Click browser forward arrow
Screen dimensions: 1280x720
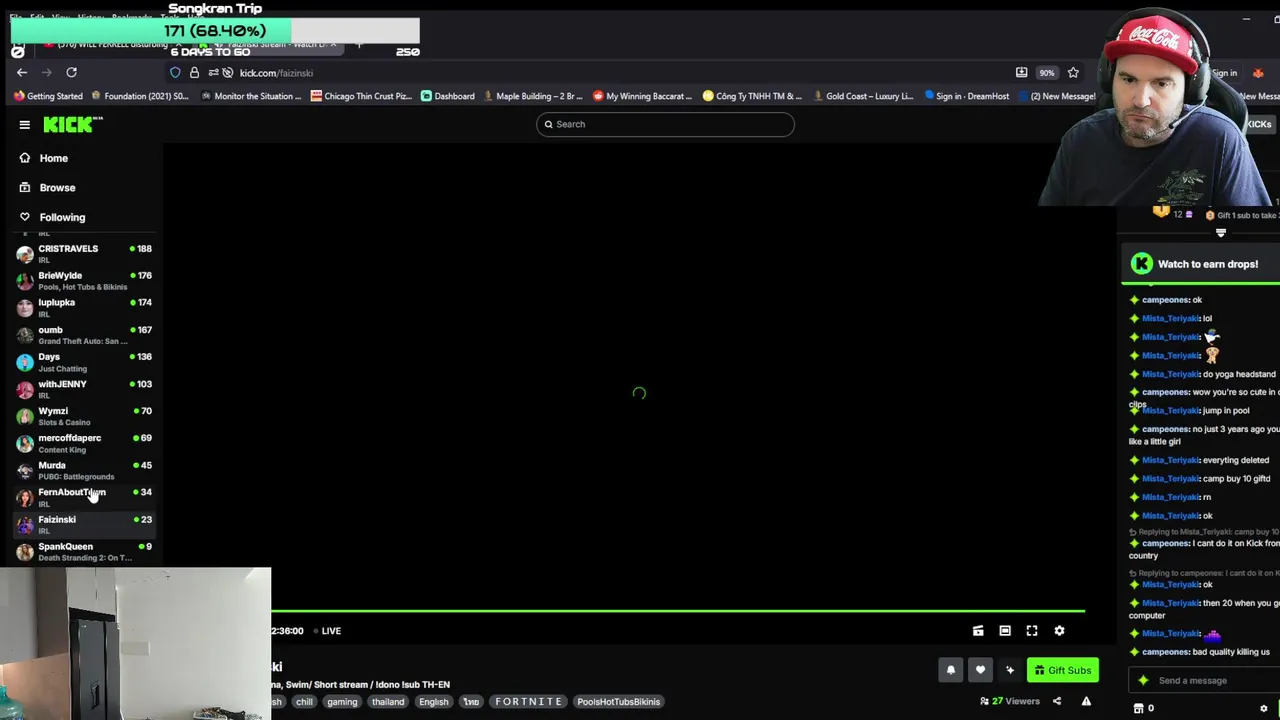point(47,72)
